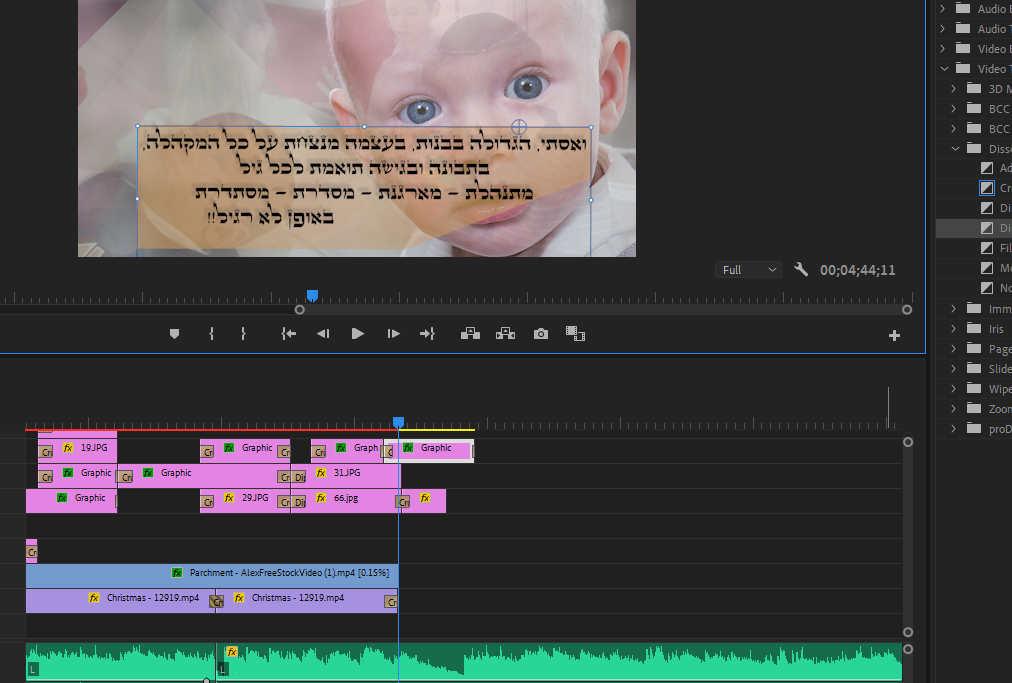The image size is (1012, 683).
Task: Expand the Slide folder chevron
Action: click(x=954, y=369)
